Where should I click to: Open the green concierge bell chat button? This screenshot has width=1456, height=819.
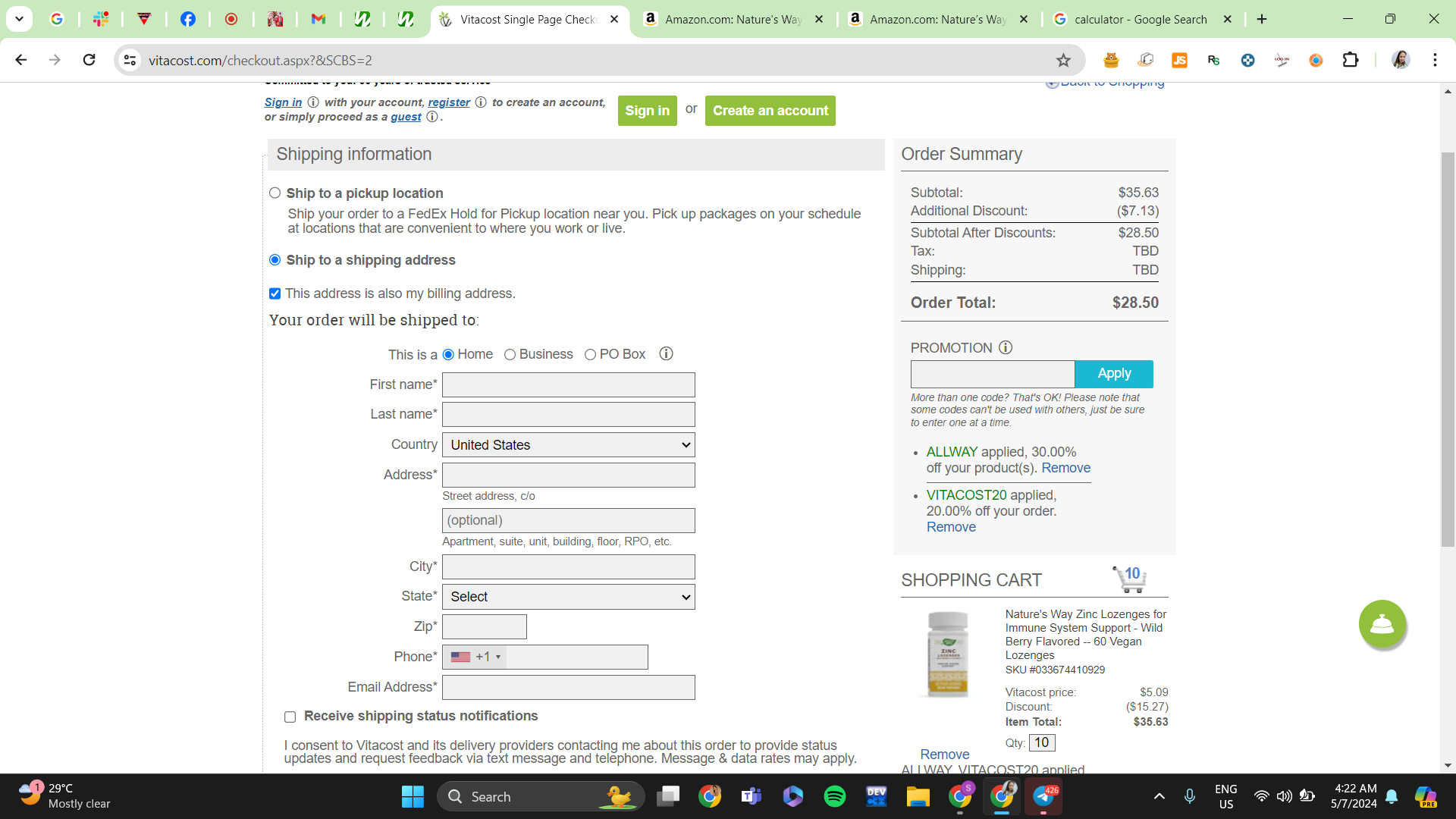tap(1382, 624)
